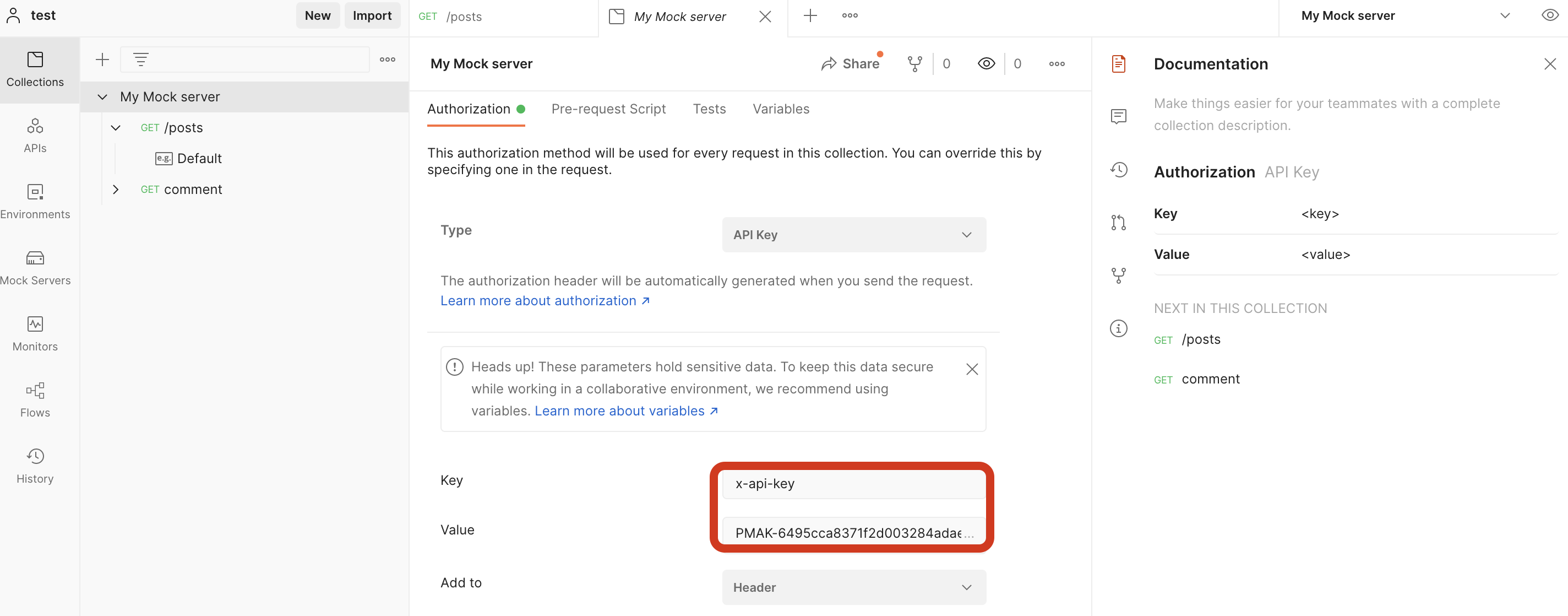Click the x-api-key Key input field

(x=852, y=484)
